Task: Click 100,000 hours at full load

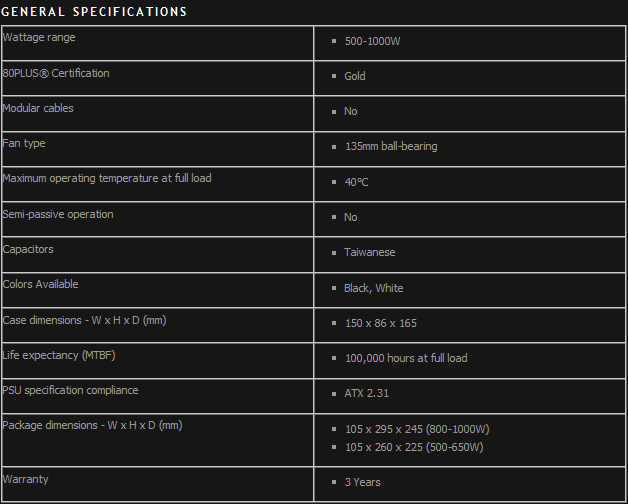Action: [406, 358]
